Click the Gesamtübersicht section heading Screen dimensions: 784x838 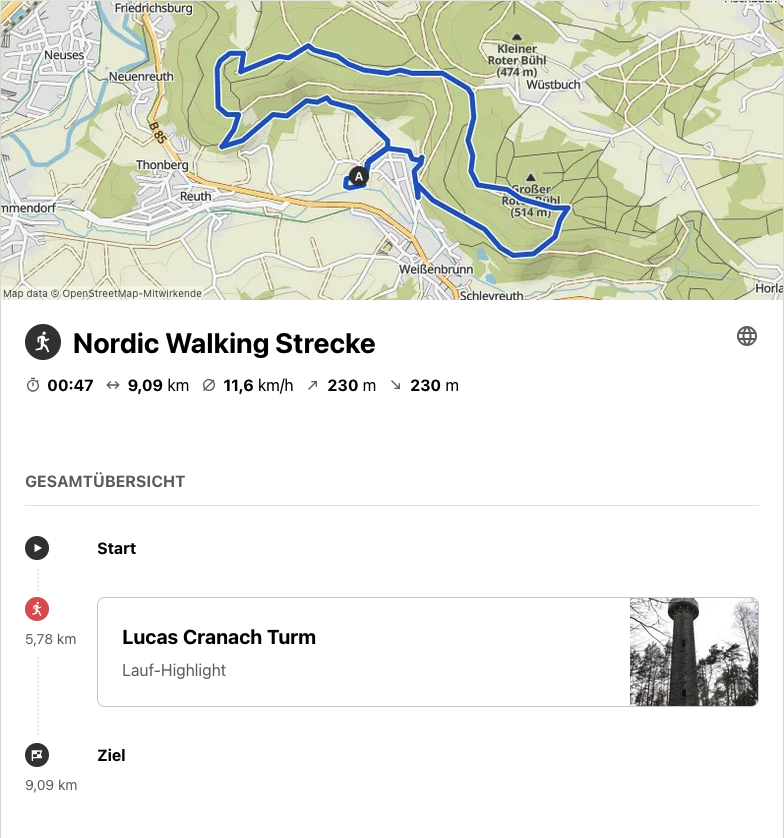point(105,482)
